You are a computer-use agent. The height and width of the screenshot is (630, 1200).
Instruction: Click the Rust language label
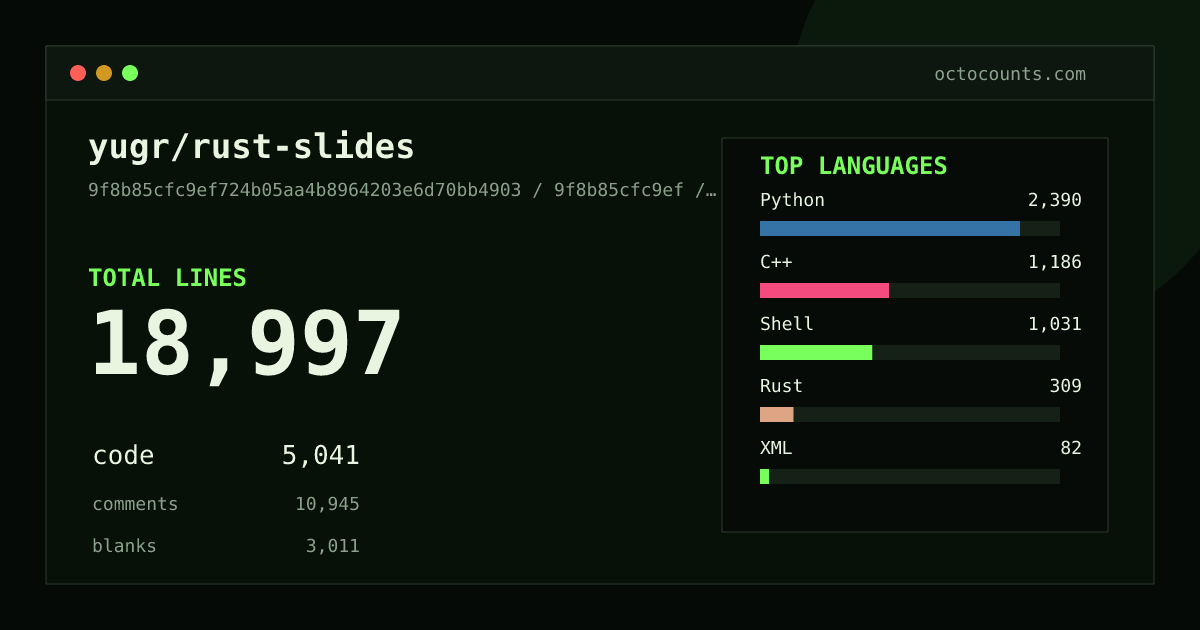click(781, 386)
